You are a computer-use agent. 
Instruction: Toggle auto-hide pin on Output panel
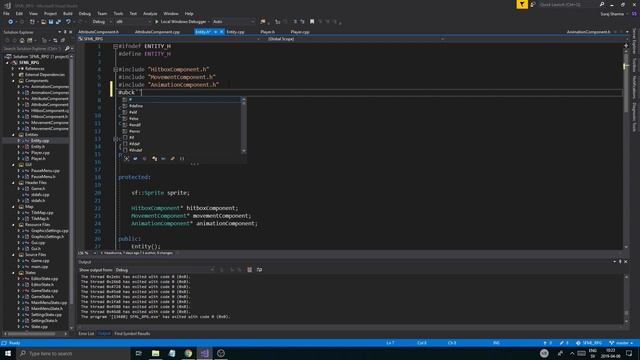(620, 262)
